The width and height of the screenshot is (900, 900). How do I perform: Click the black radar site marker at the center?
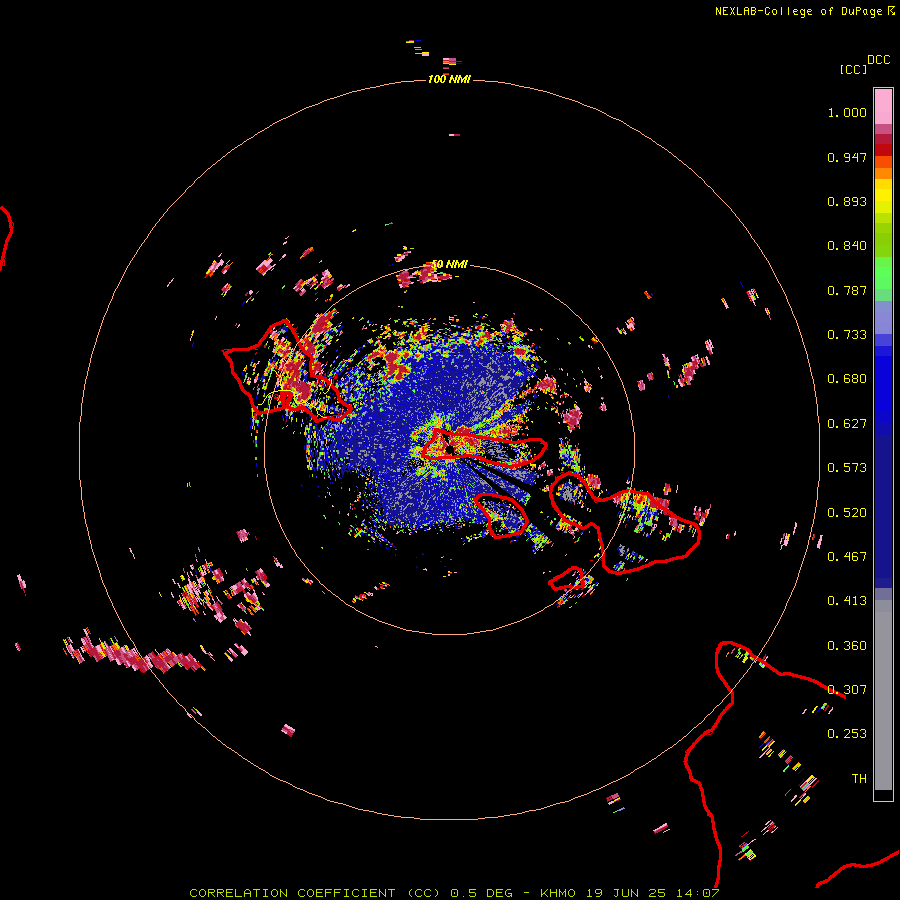pyautogui.click(x=449, y=449)
